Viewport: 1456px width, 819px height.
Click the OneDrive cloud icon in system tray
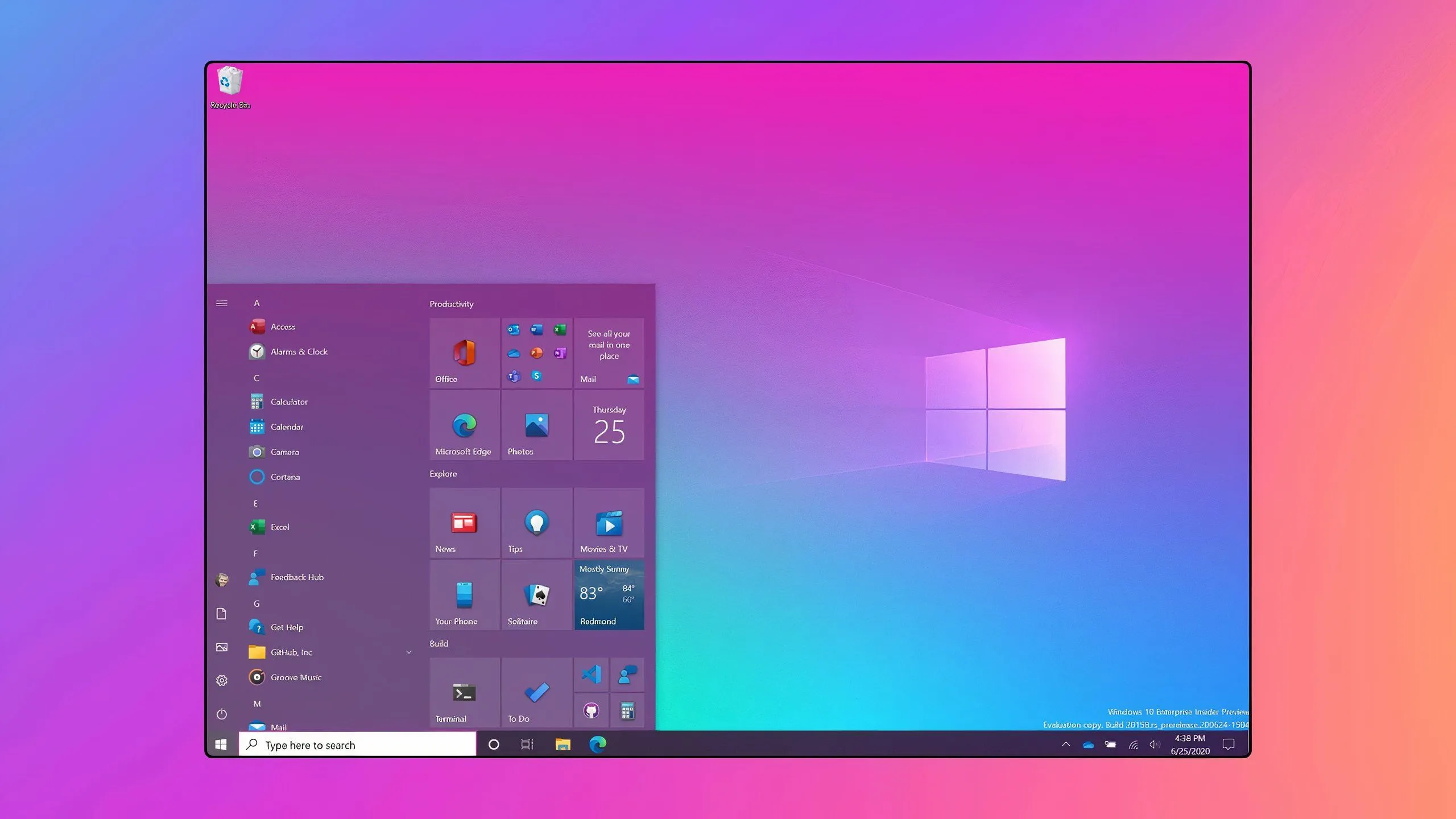pos(1088,744)
